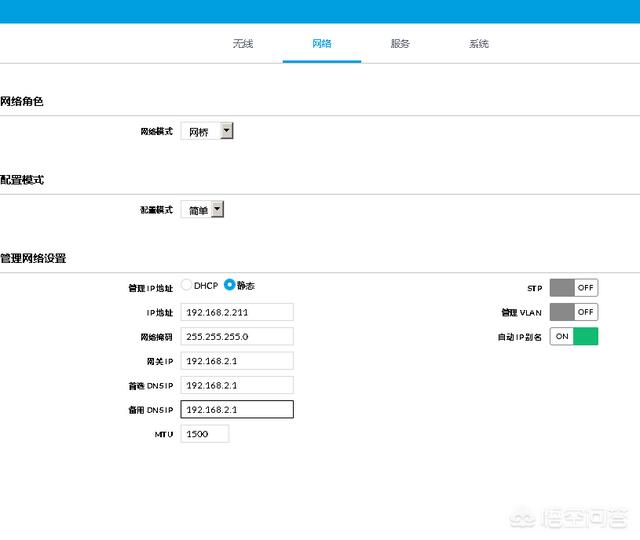Screen dimensions: 640x540
Task: Open the 服务 tab
Action: click(400, 44)
